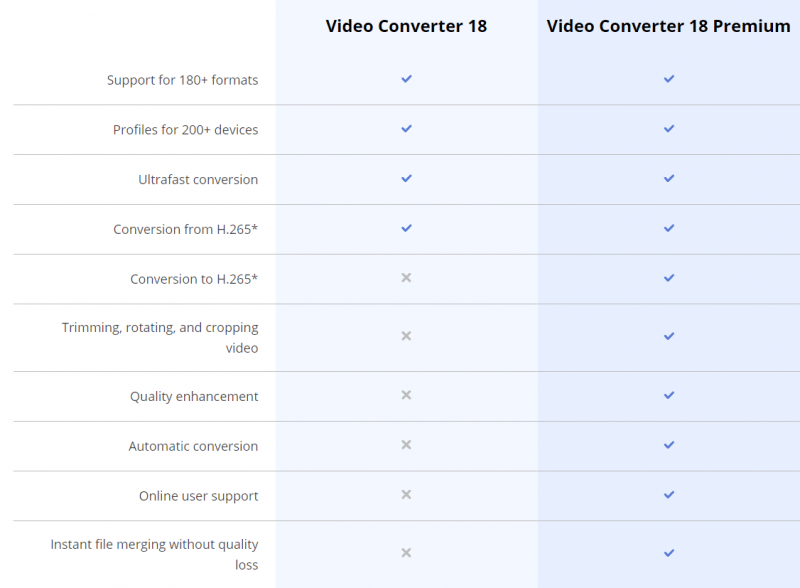Click the X mark for Online user support standard
800x588 pixels.
pyautogui.click(x=406, y=494)
